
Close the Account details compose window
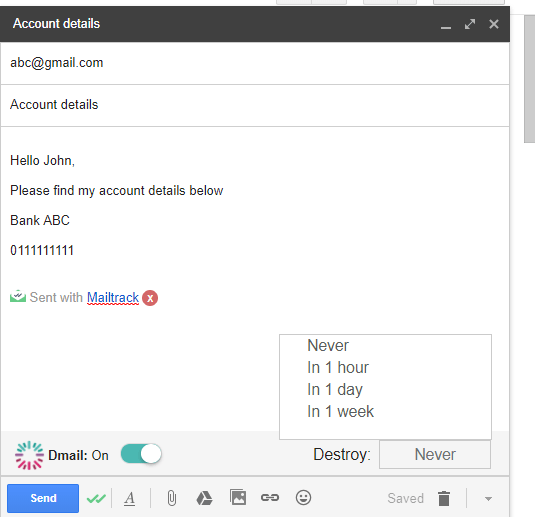494,24
